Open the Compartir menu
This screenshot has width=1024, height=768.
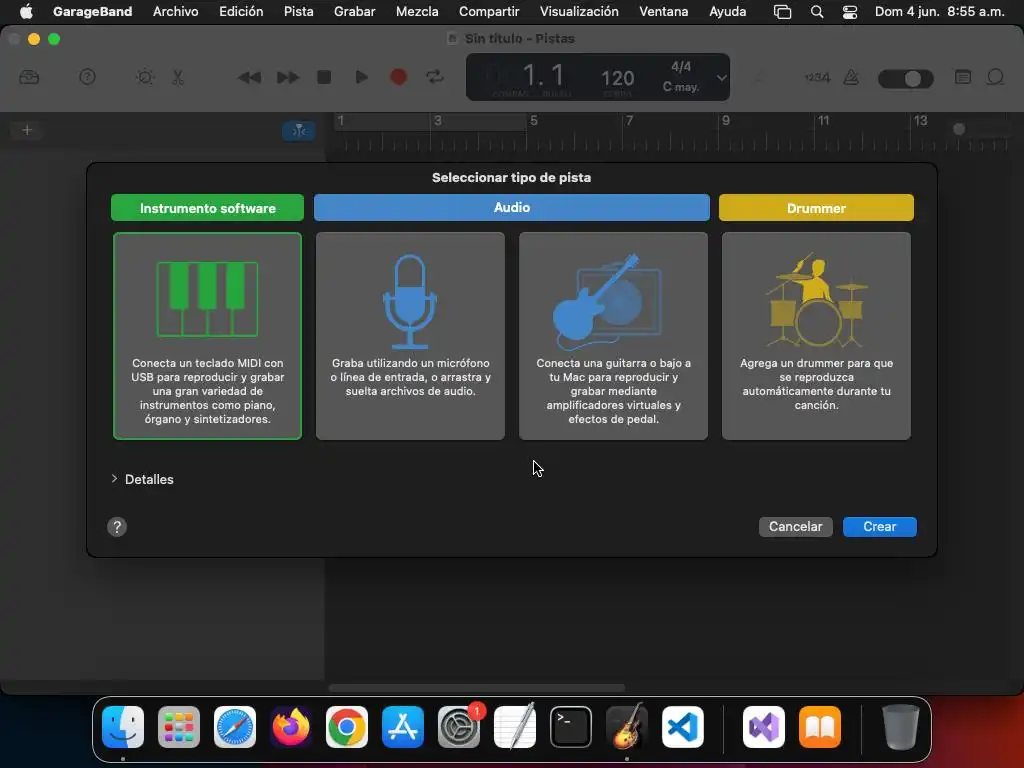click(489, 11)
